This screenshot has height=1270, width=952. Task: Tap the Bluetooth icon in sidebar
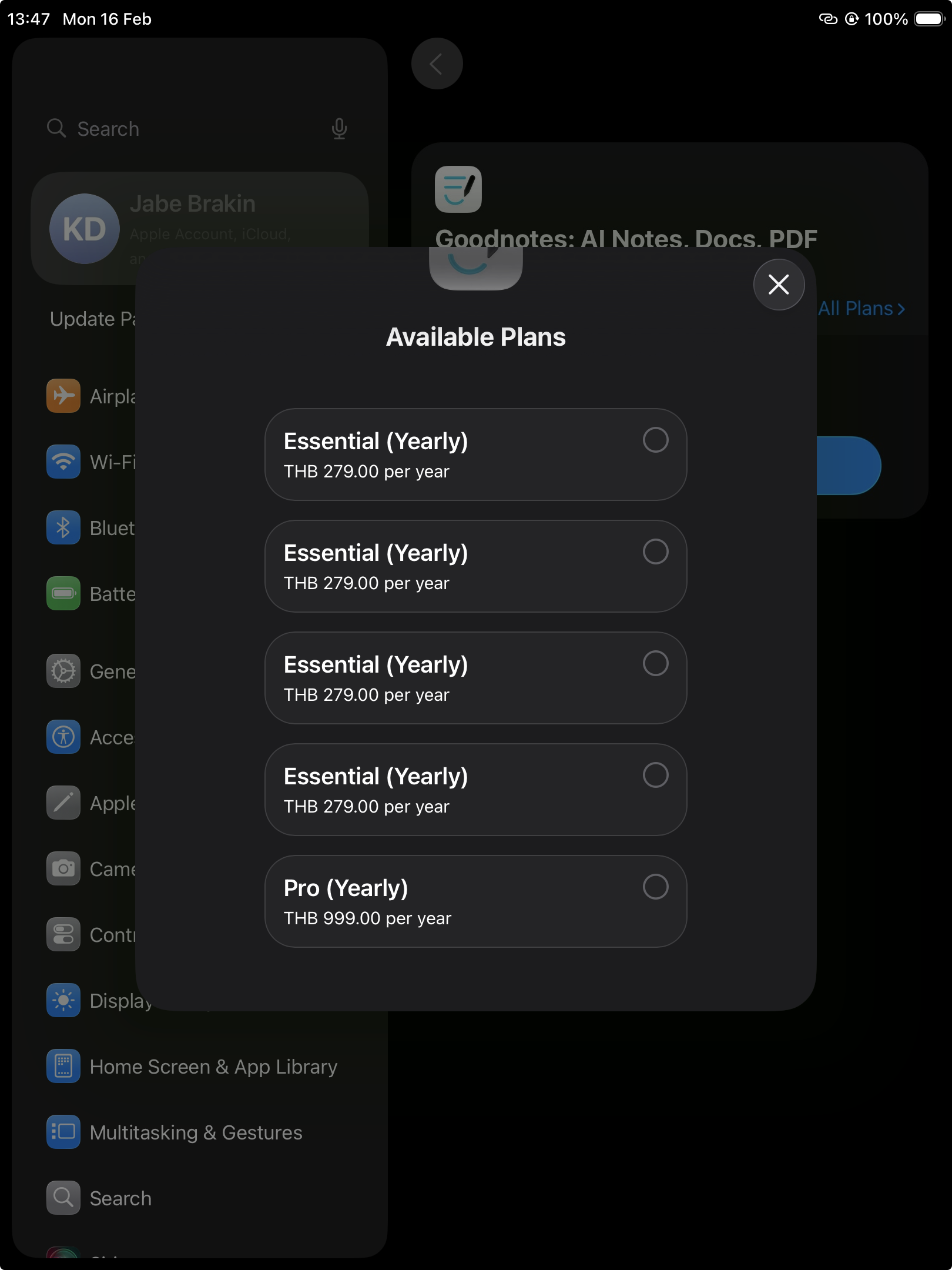(x=63, y=527)
